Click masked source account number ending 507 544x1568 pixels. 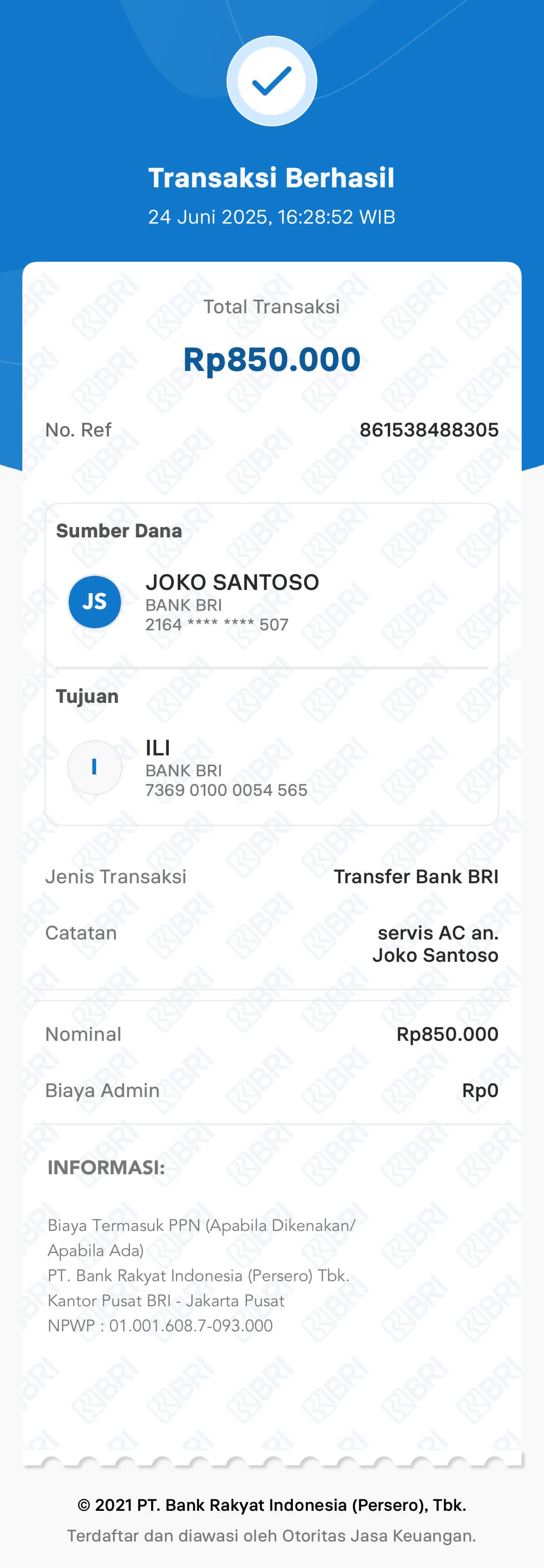click(x=217, y=624)
